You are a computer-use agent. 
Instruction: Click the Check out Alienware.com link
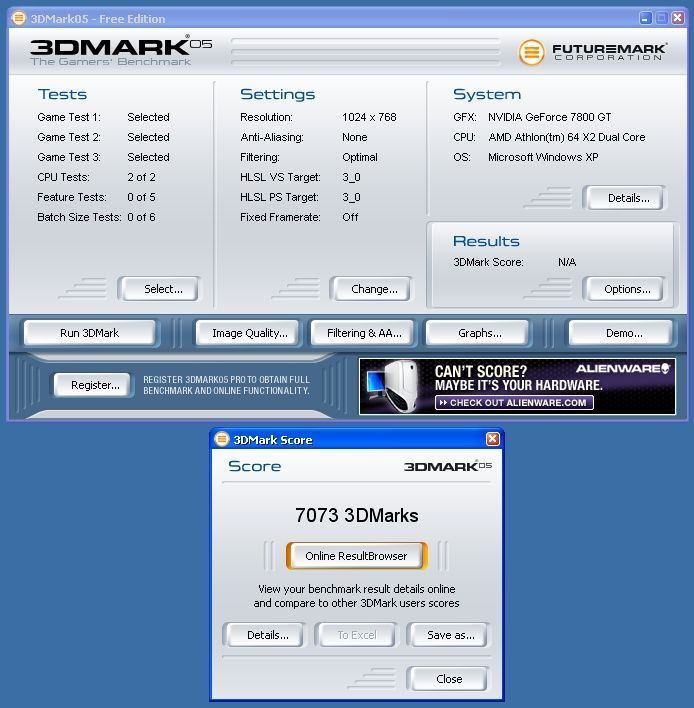[x=514, y=402]
